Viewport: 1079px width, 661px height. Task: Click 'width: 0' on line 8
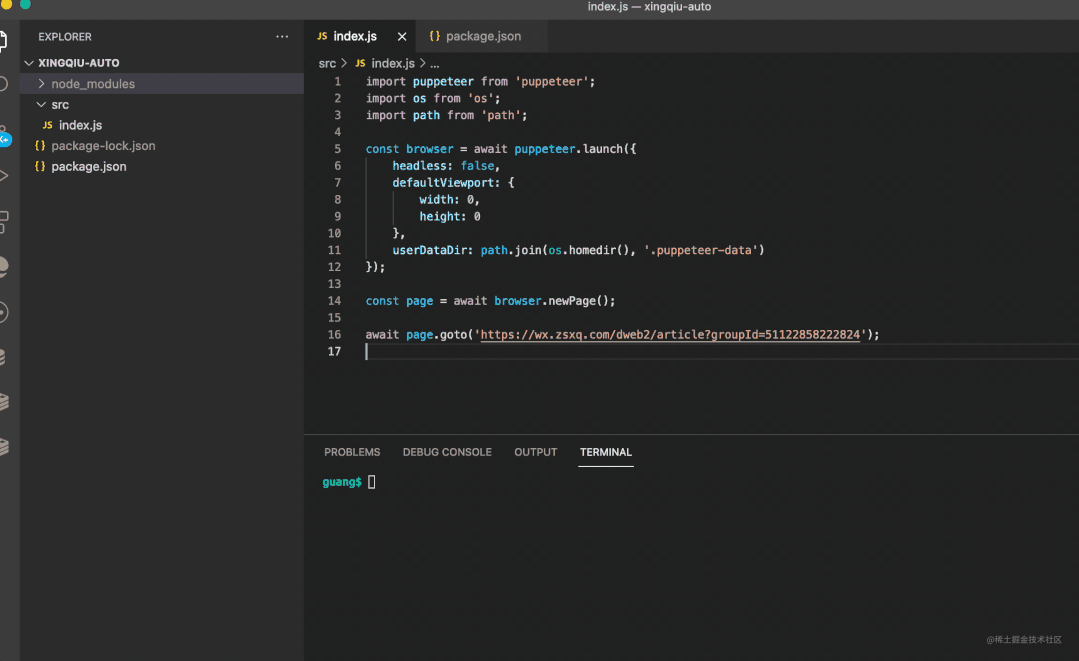(x=447, y=199)
